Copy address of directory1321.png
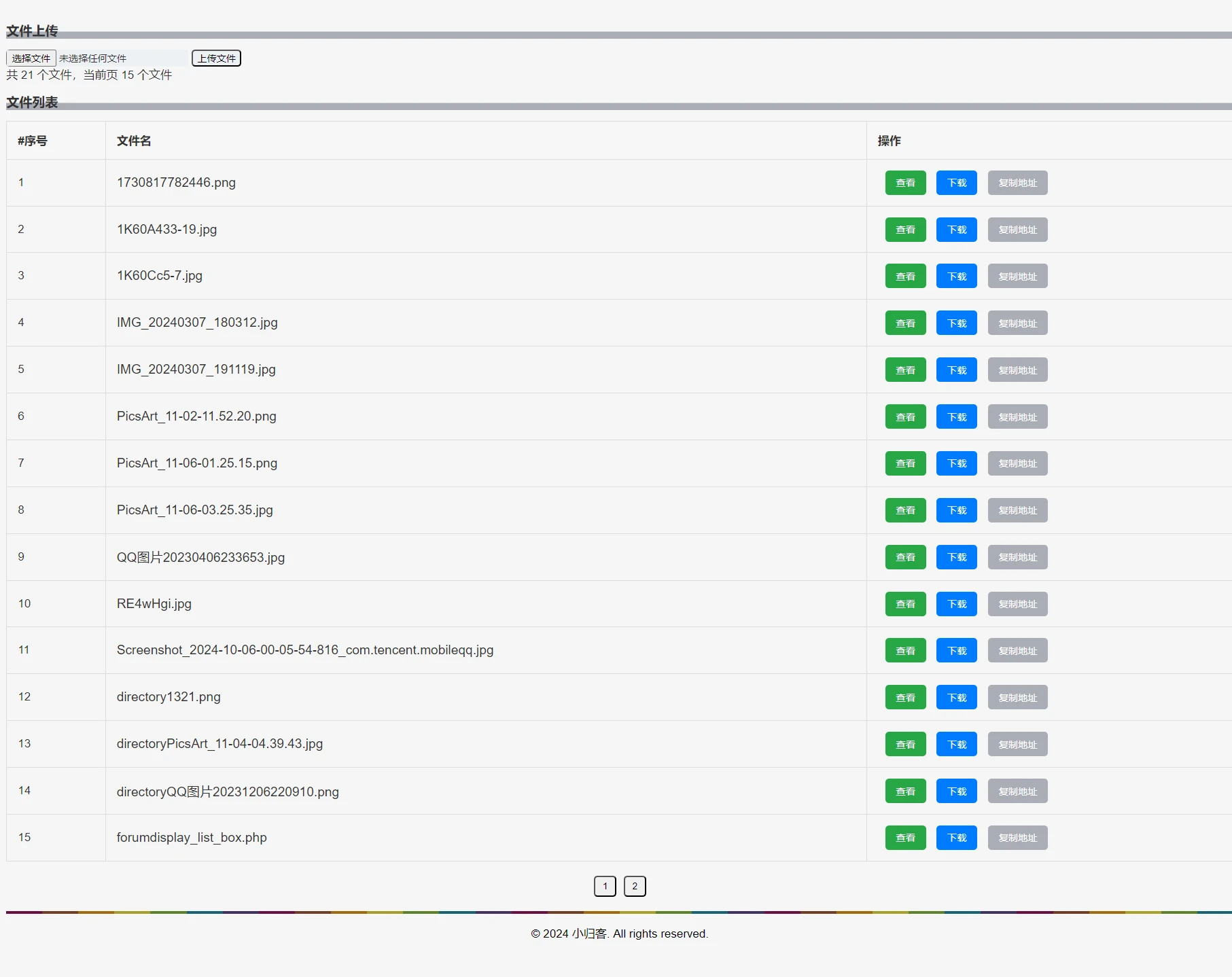This screenshot has height=977, width=1232. pyautogui.click(x=1017, y=698)
